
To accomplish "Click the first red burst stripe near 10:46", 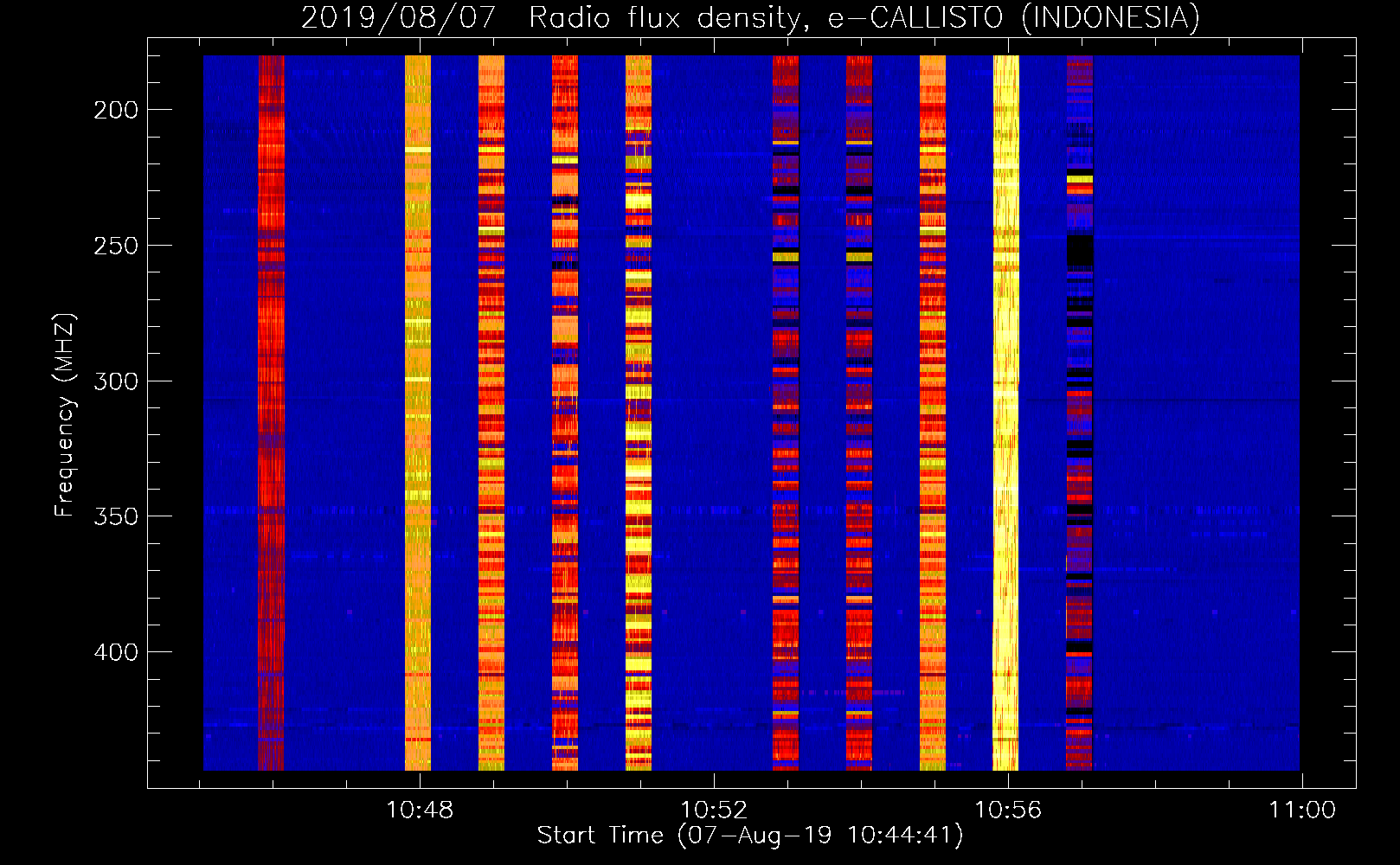I will pos(271,413).
